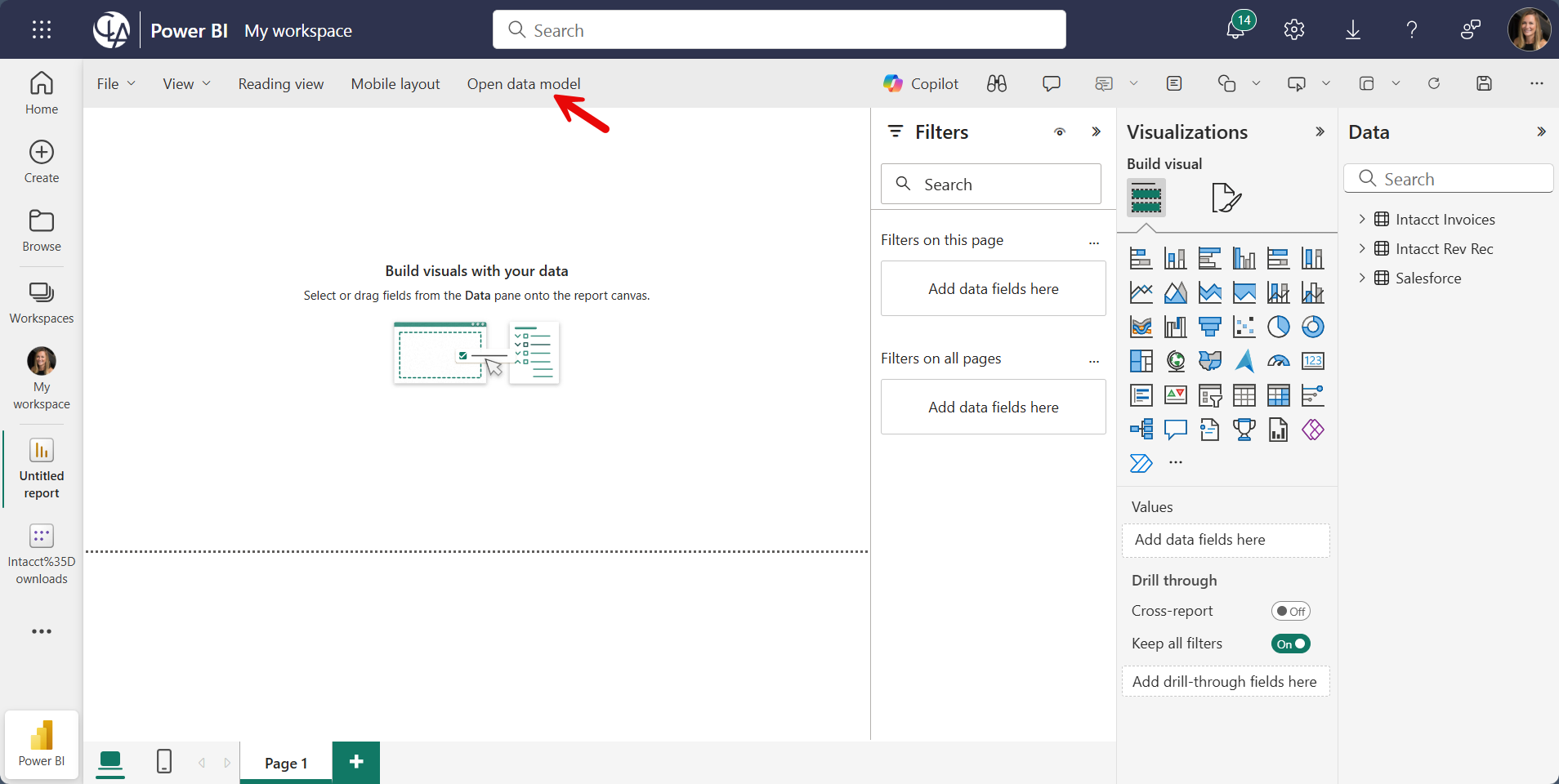Click the Save icon in toolbar
Viewport: 1559px width, 784px height.
tap(1484, 83)
